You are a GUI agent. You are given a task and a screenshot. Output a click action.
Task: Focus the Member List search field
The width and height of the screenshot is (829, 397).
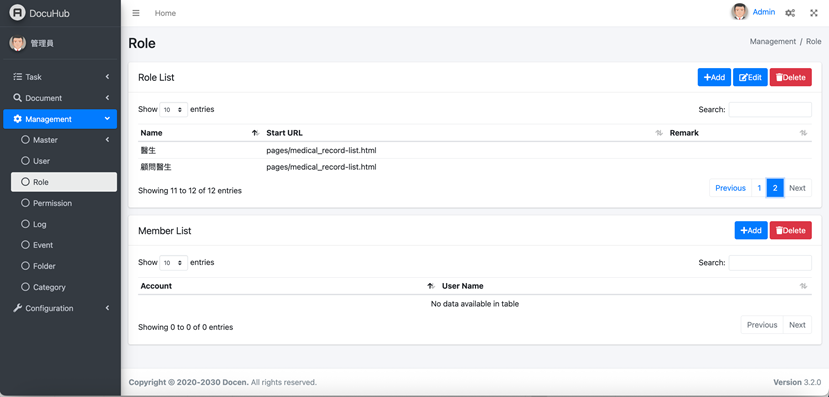(770, 262)
